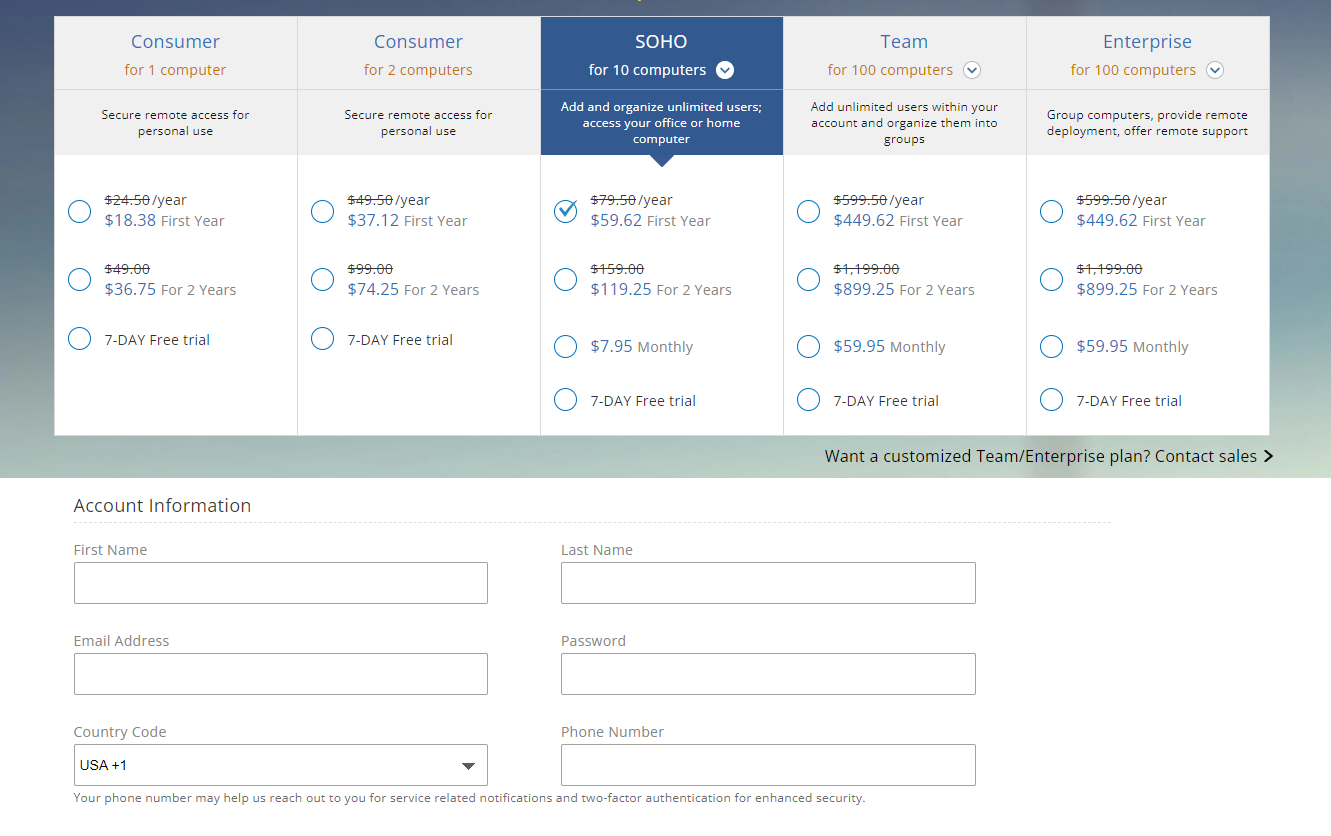The height and width of the screenshot is (836, 1331).
Task: Expand the Team computers count dropdown arrow
Action: (x=971, y=70)
